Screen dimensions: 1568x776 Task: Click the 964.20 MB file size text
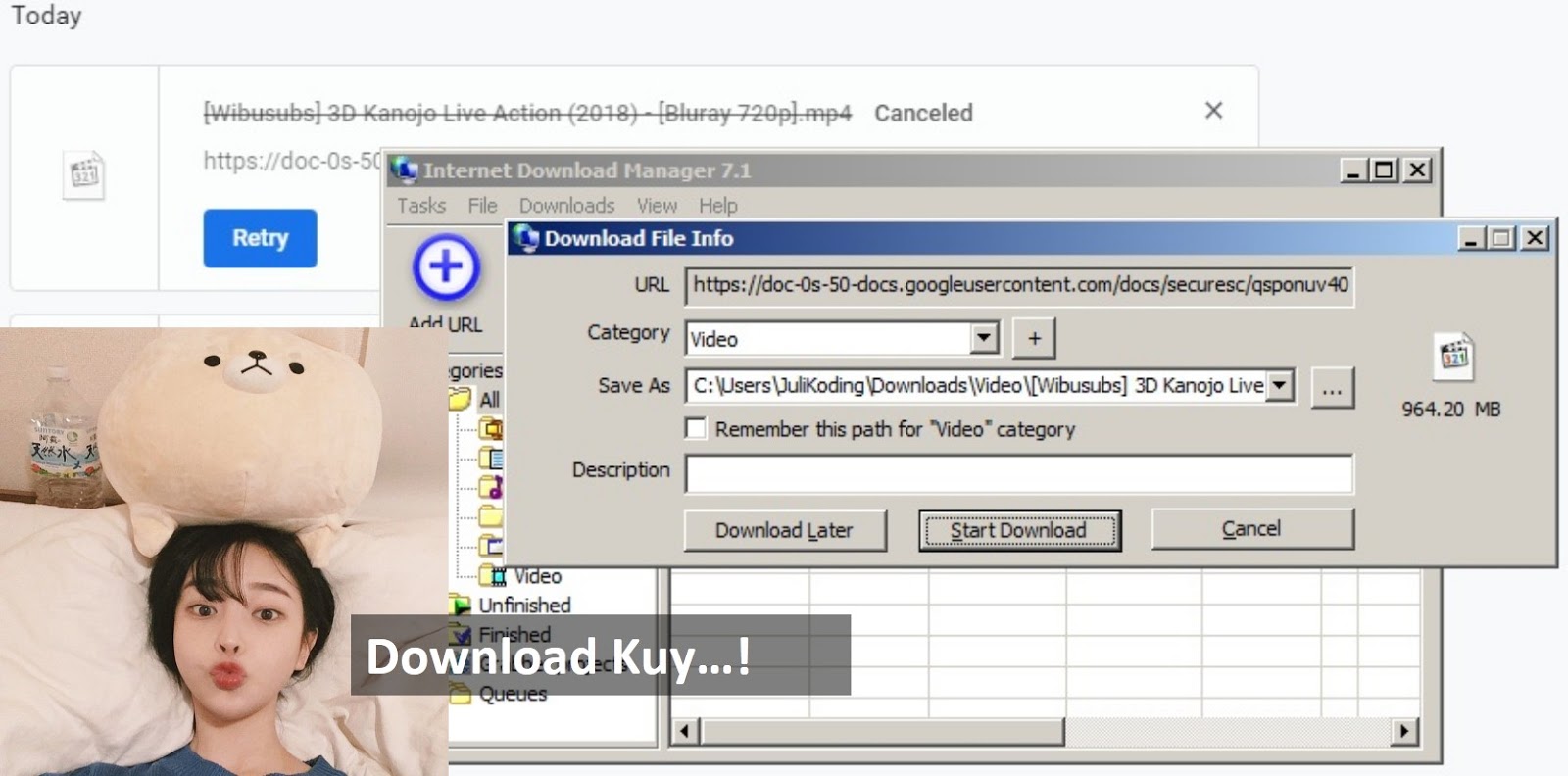1451,410
